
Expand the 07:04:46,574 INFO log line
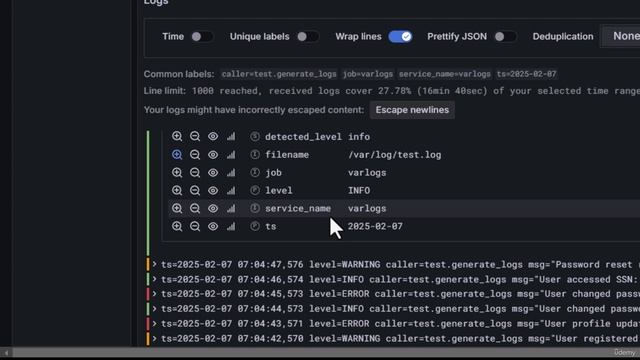click(x=155, y=279)
